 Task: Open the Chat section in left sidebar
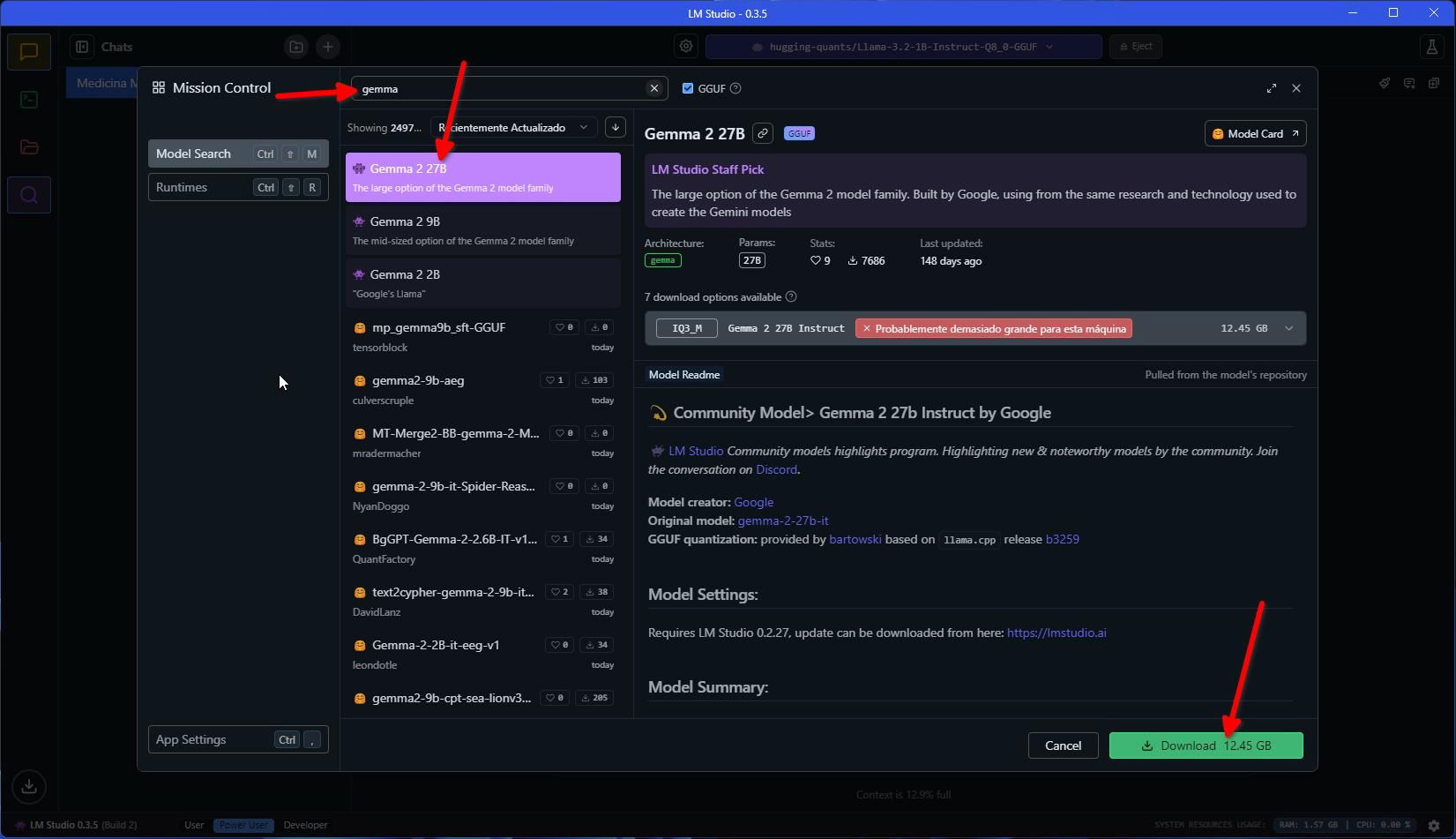point(29,51)
